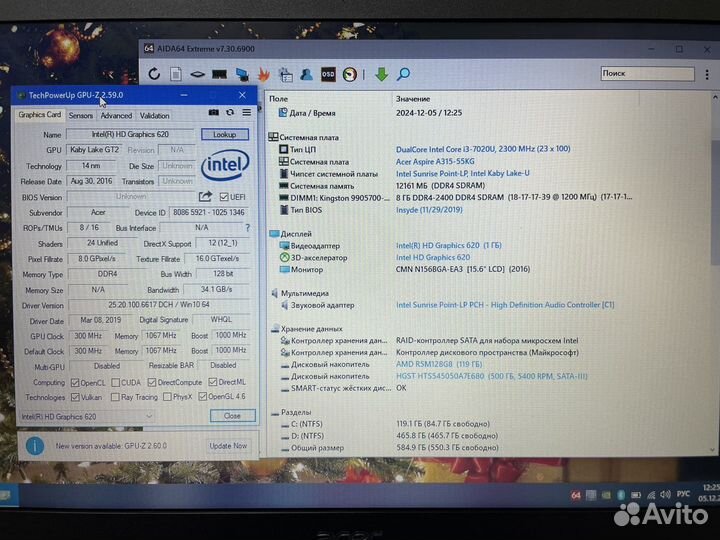Click the Bluetooth tray icon
This screenshot has height=540, width=720.
point(621,495)
